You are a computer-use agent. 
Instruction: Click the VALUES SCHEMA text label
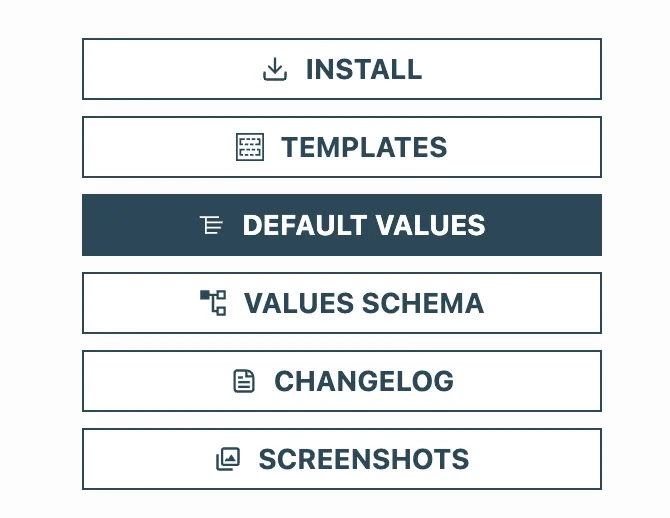coord(364,303)
